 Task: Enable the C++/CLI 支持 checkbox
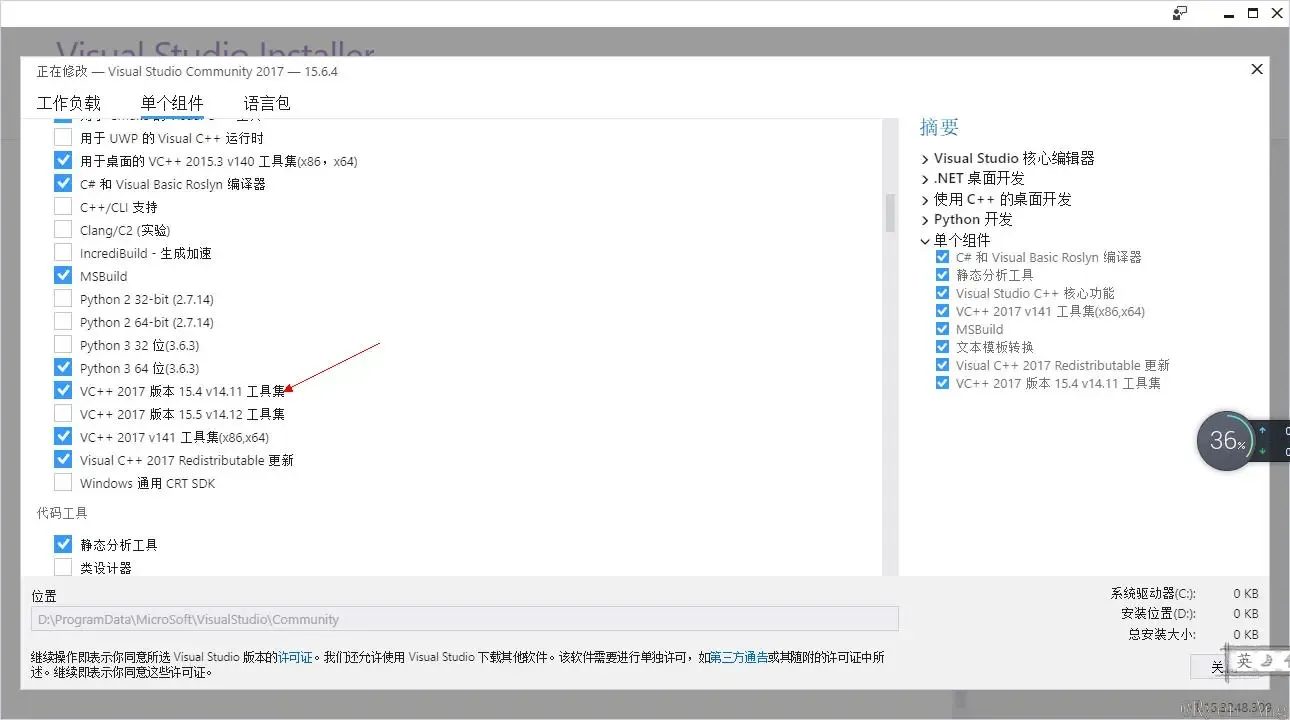[x=63, y=207]
